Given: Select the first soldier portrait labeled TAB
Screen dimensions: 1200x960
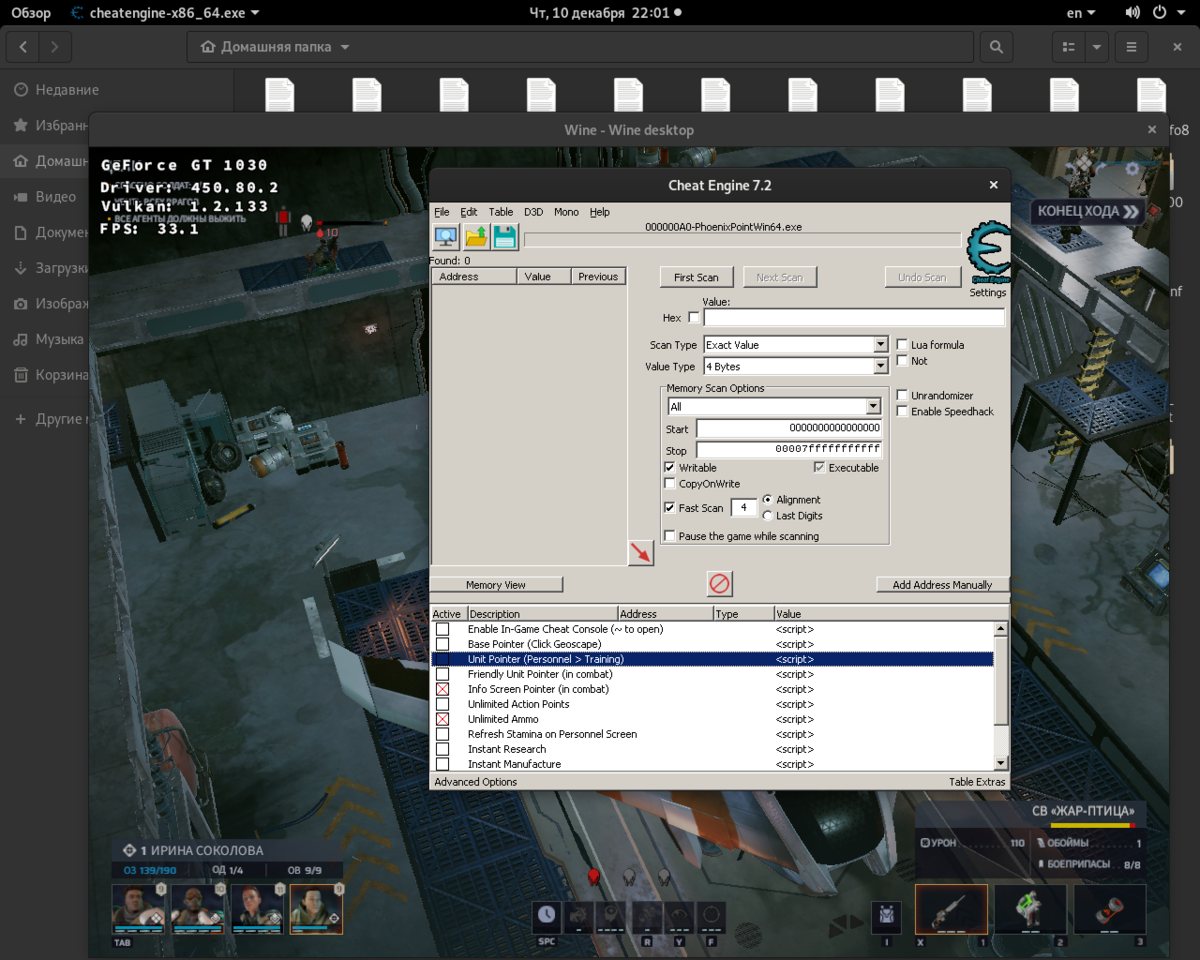Looking at the screenshot, I should [x=137, y=909].
